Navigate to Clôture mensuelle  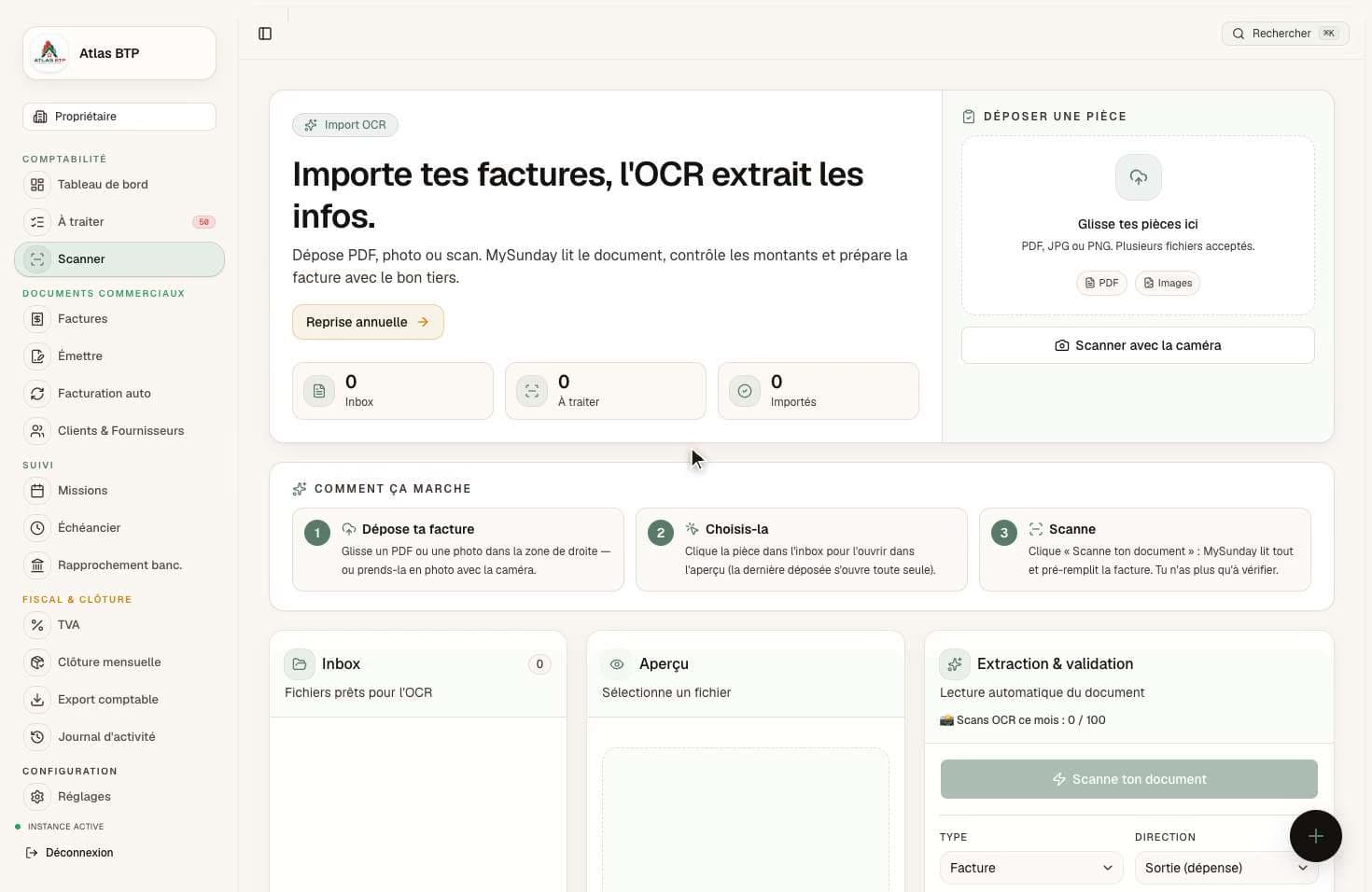tap(119, 662)
